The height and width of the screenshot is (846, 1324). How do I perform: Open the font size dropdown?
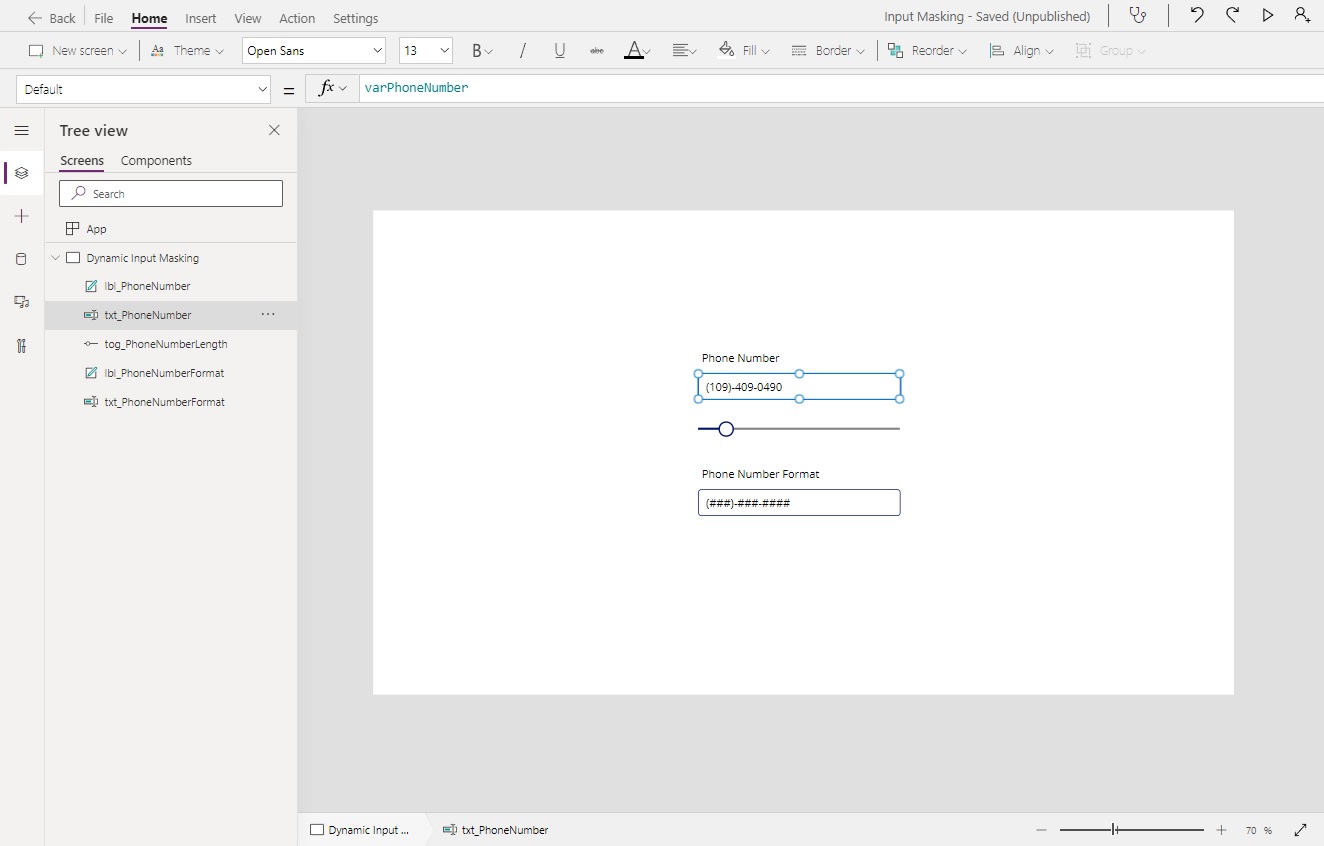426,50
